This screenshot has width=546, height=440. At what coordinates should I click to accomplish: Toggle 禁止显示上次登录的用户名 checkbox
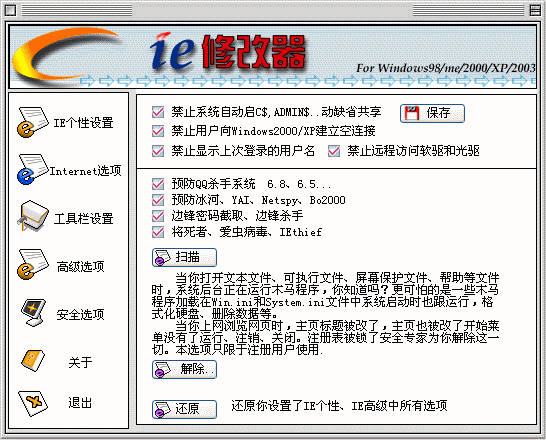coord(158,151)
